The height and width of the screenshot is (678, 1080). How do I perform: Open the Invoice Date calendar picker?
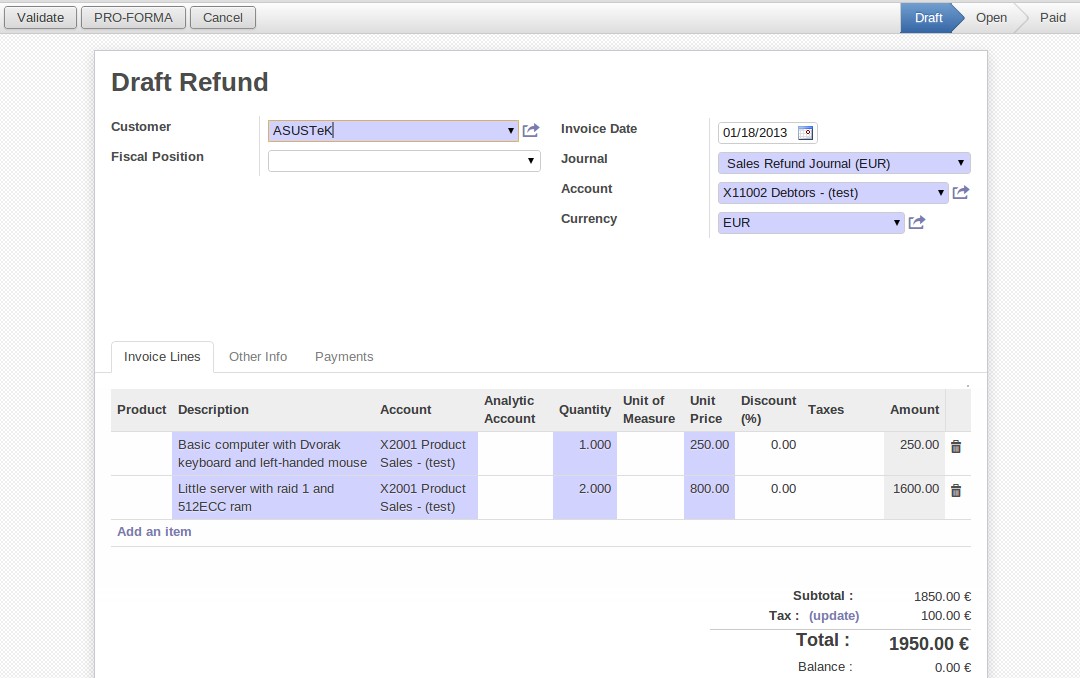[805, 133]
